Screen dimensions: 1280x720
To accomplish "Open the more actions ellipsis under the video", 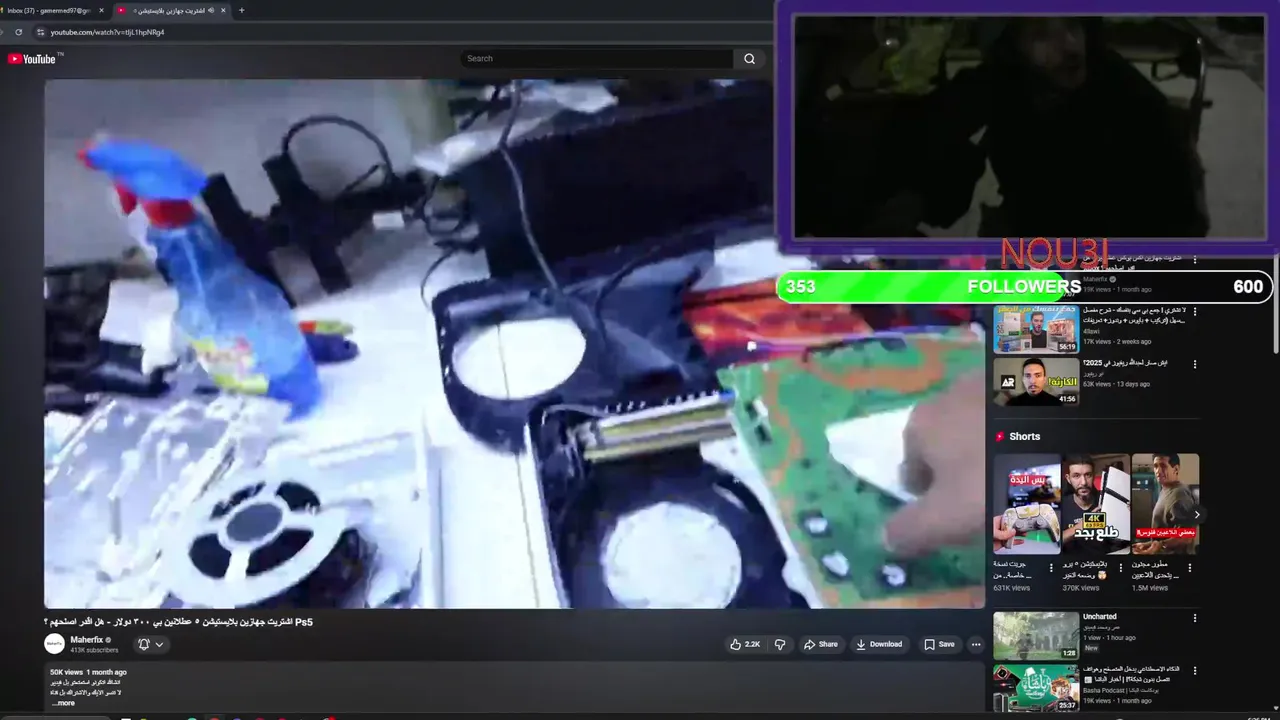I will [x=976, y=644].
